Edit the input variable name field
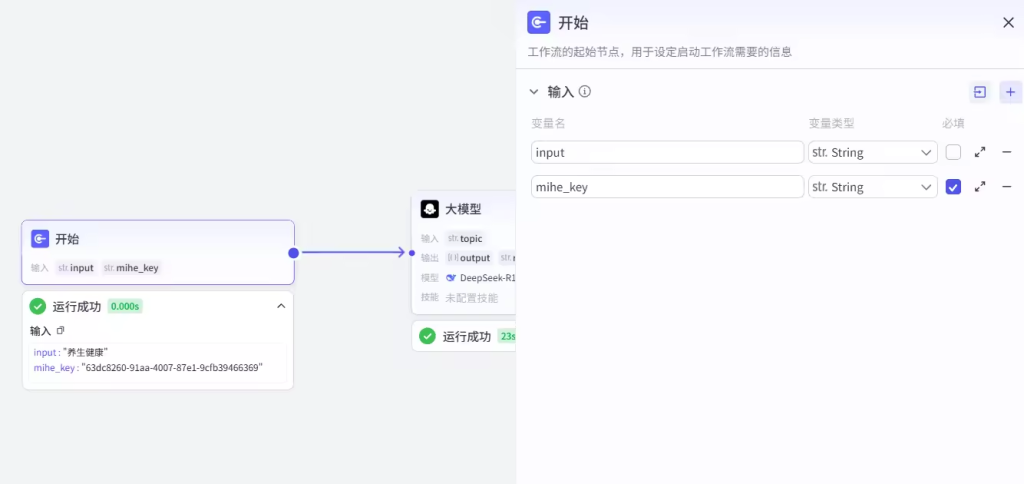Viewport: 1024px width, 484px height. (x=667, y=152)
